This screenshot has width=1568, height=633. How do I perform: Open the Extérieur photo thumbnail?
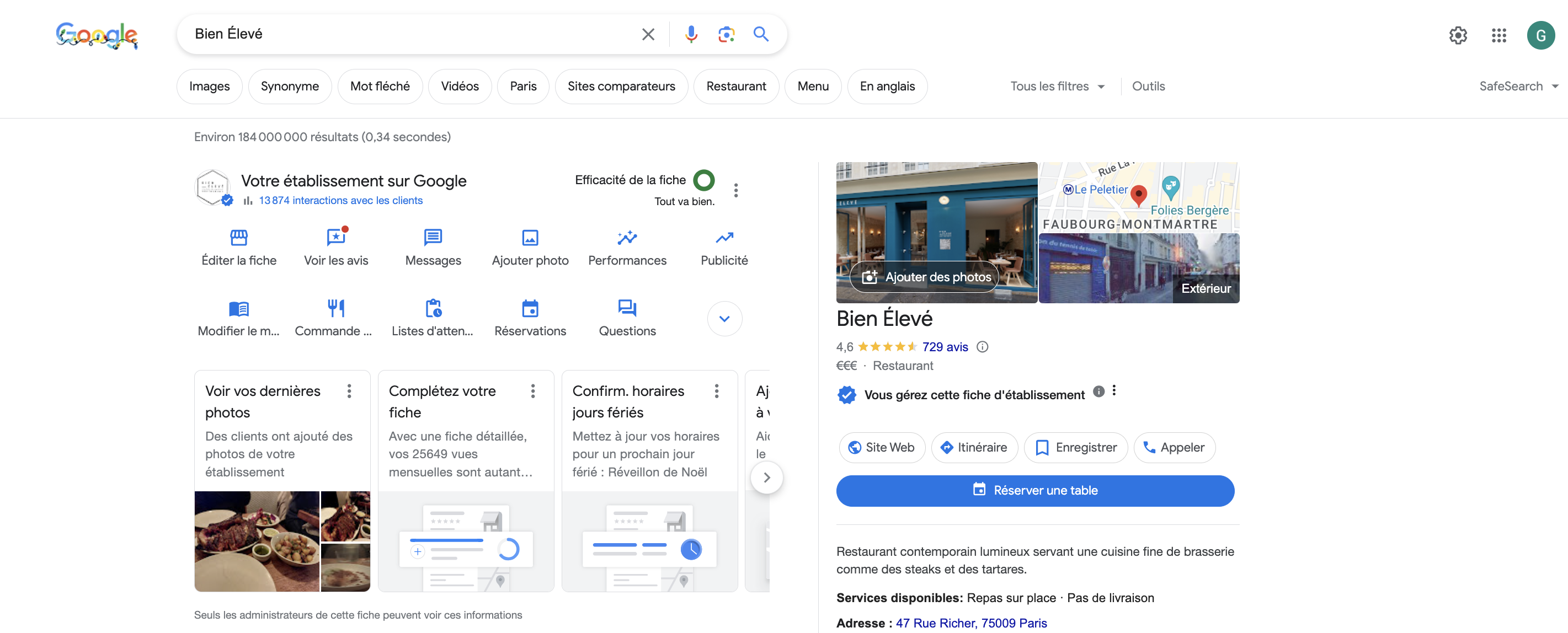(1138, 268)
